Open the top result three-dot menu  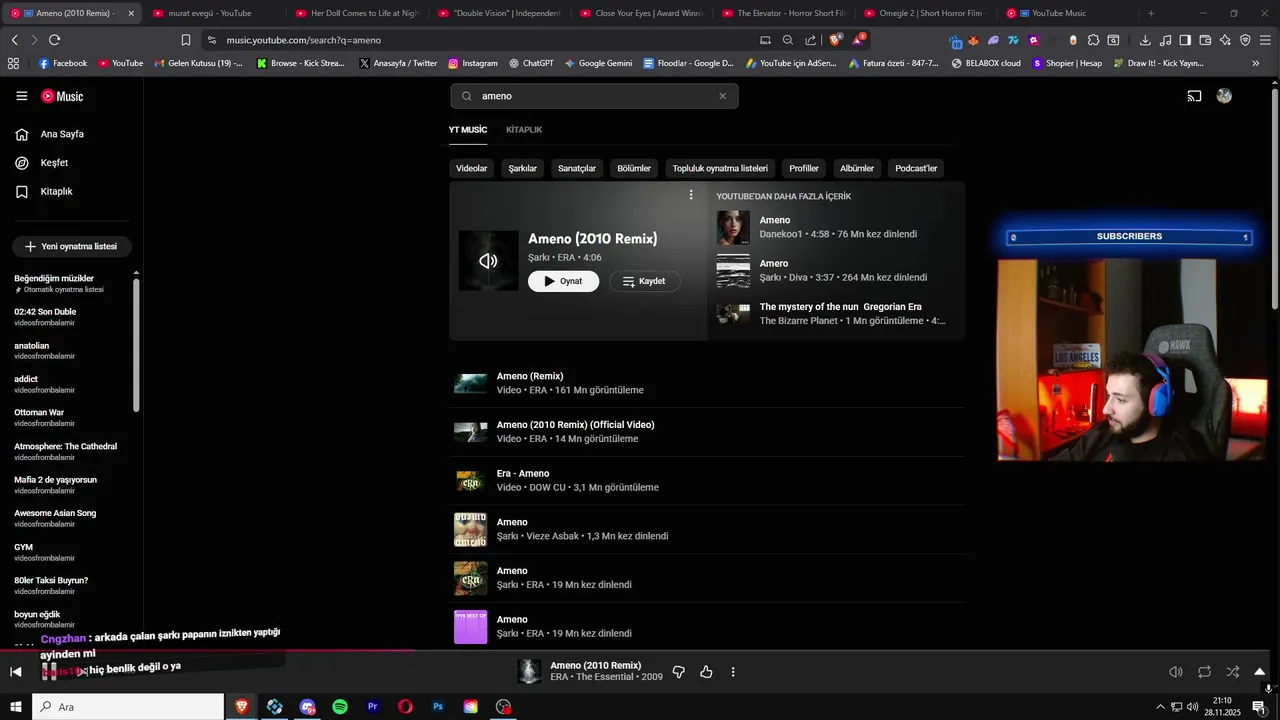point(691,195)
